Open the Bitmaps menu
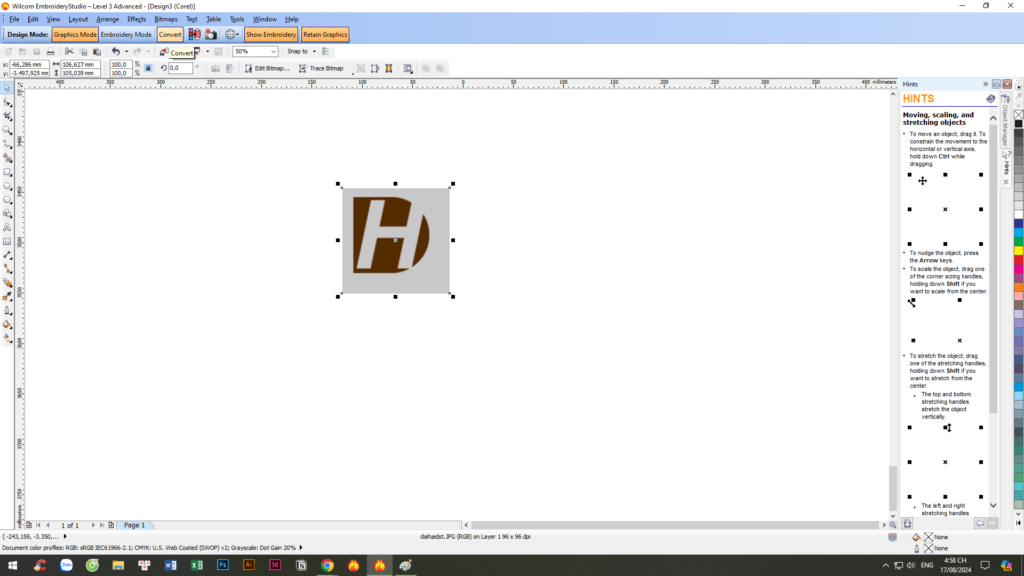Screen dimensions: 1024x576 166,20
